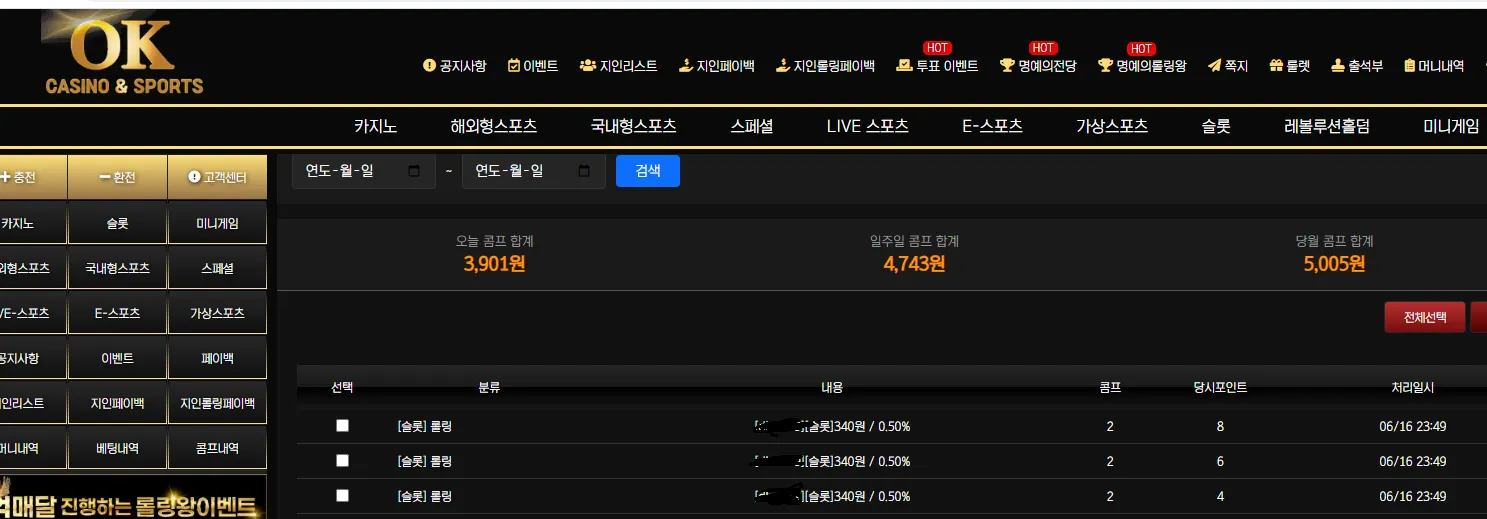Screen dimensions: 1487x519
Task: Open 명예의전당 trophy icon link
Action: click(x=1007, y=66)
